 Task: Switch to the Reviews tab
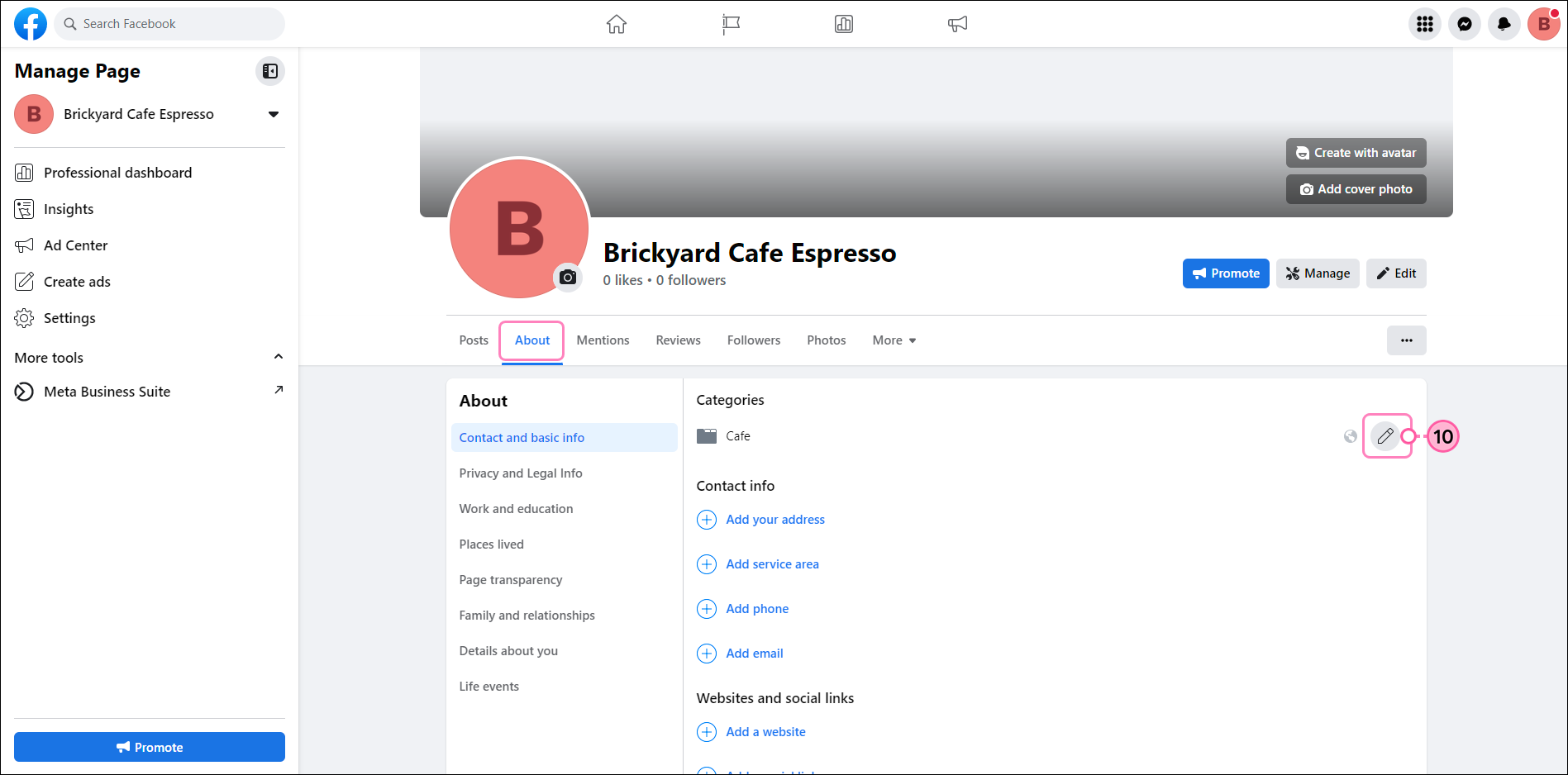(679, 340)
